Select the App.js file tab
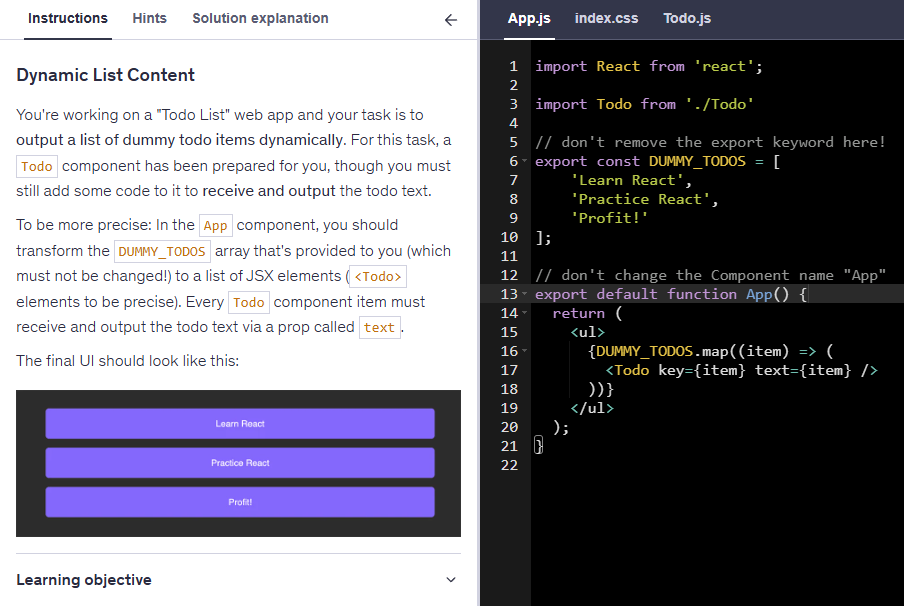The width and height of the screenshot is (904, 606). pyautogui.click(x=529, y=18)
